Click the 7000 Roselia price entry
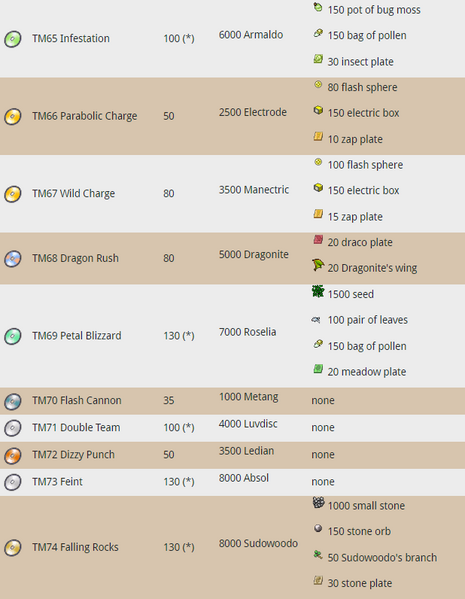Viewport: 465px width, 599px height. click(x=248, y=332)
